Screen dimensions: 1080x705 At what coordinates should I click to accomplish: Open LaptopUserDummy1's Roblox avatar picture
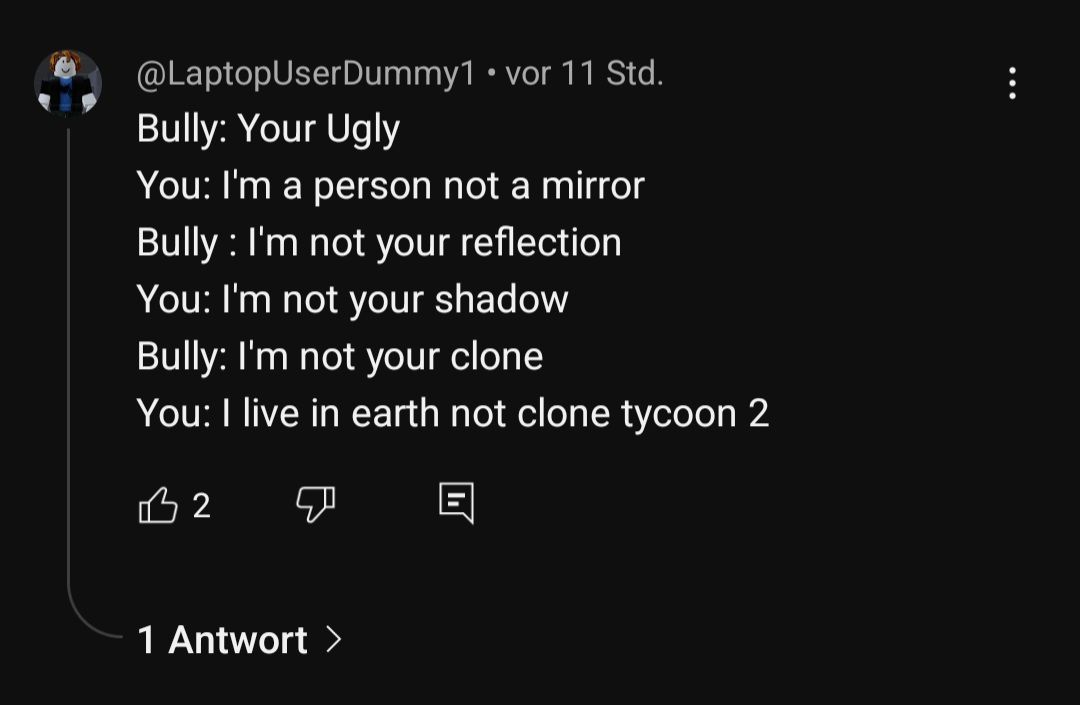click(x=68, y=83)
